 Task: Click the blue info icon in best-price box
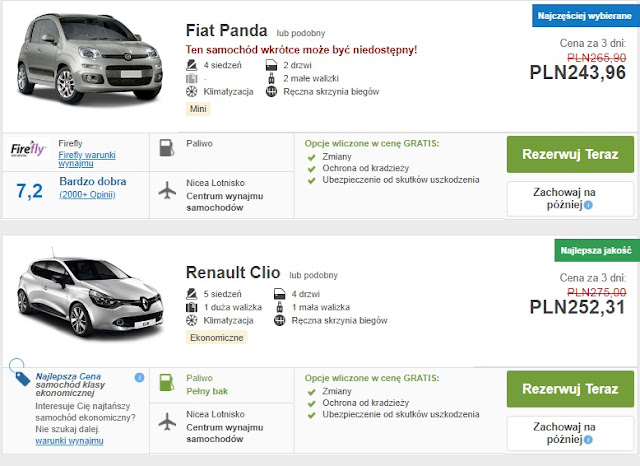pyautogui.click(x=139, y=377)
